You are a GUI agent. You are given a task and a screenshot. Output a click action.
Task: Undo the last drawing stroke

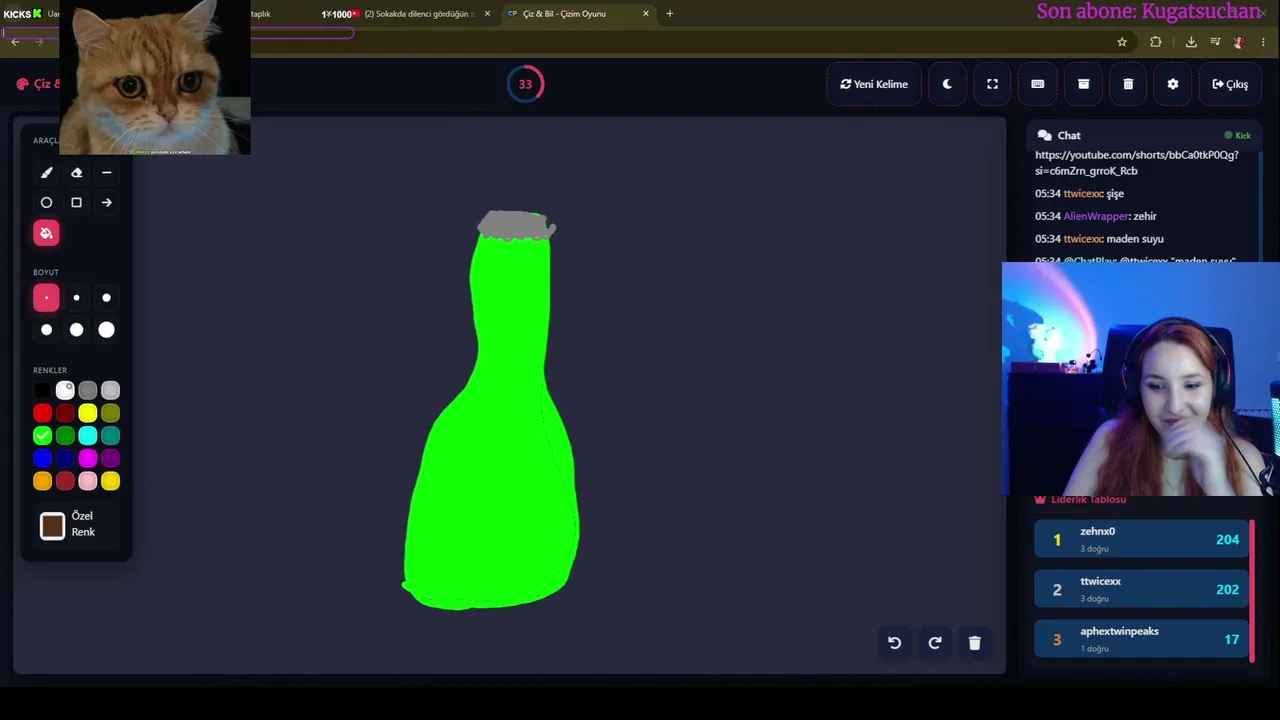click(895, 643)
